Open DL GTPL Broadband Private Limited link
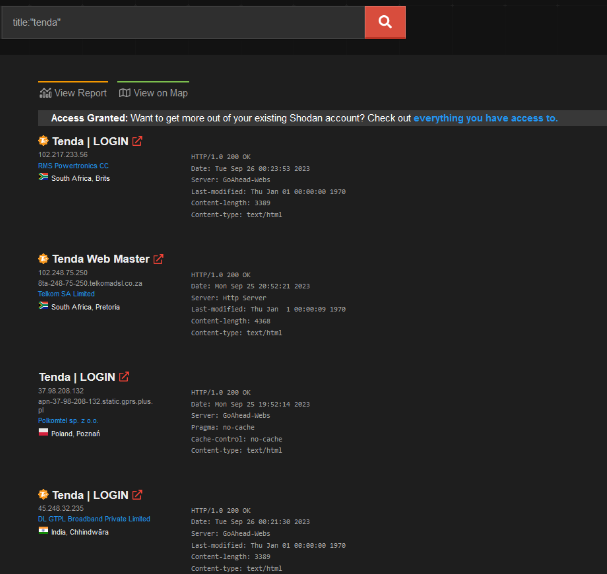607x574 pixels. coord(94,519)
